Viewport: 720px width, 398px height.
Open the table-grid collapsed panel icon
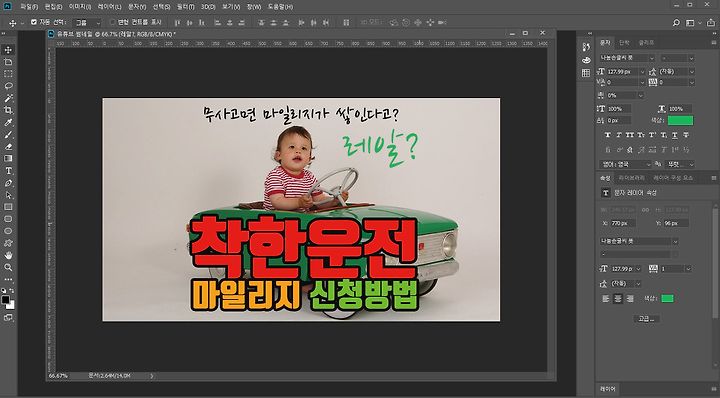(x=586, y=73)
